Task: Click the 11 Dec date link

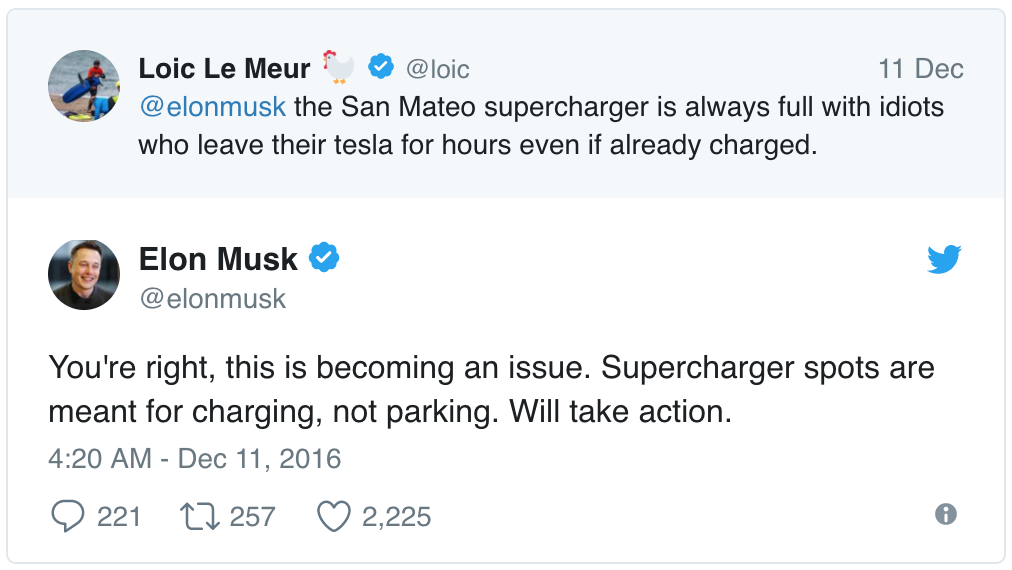Action: pos(920,69)
